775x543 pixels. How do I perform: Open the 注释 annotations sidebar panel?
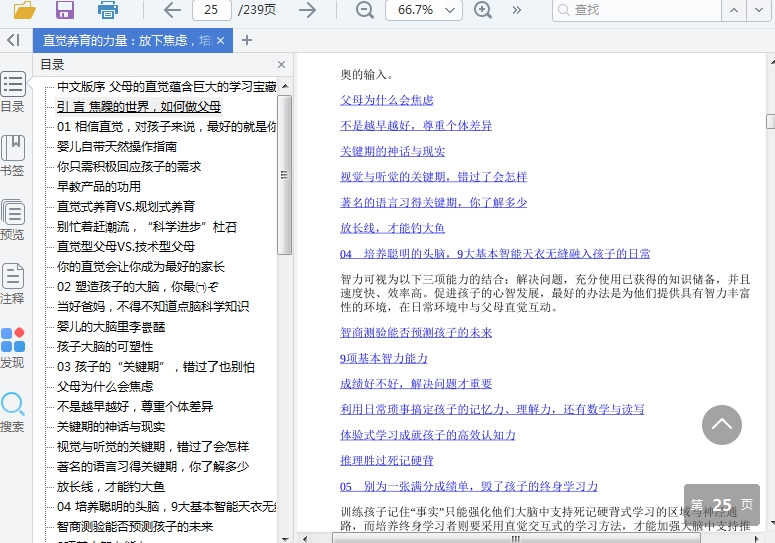[x=12, y=284]
